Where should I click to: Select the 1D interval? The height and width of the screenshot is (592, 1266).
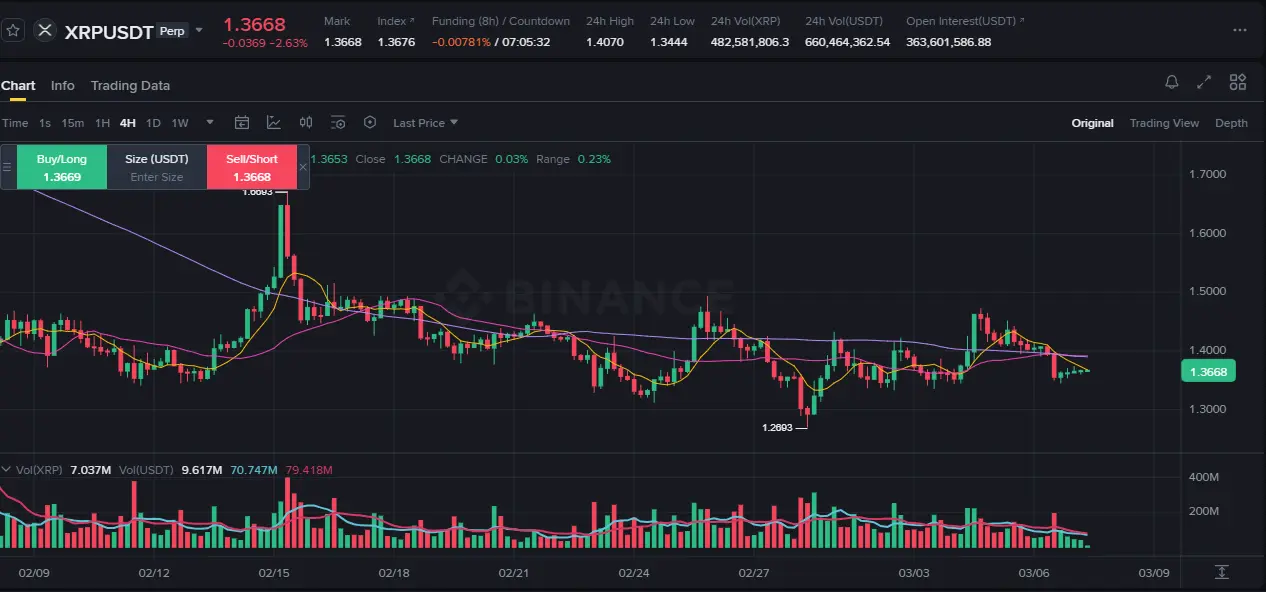tap(153, 123)
